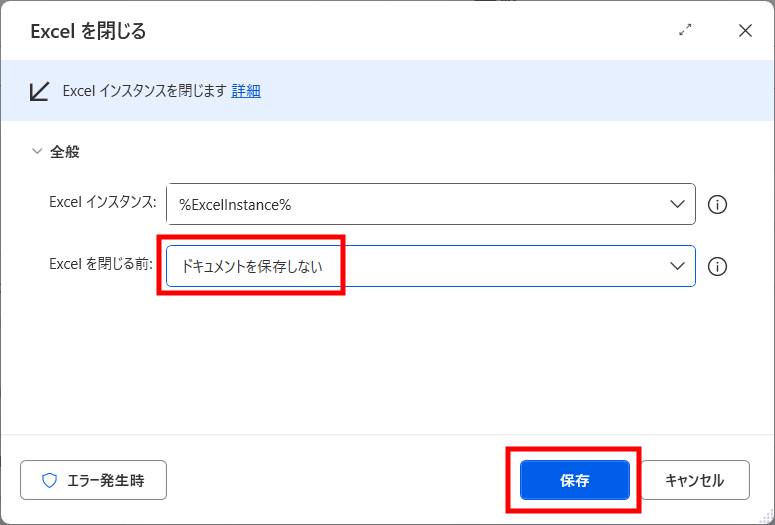
Task: Click the 保存 button
Action: tap(574, 480)
